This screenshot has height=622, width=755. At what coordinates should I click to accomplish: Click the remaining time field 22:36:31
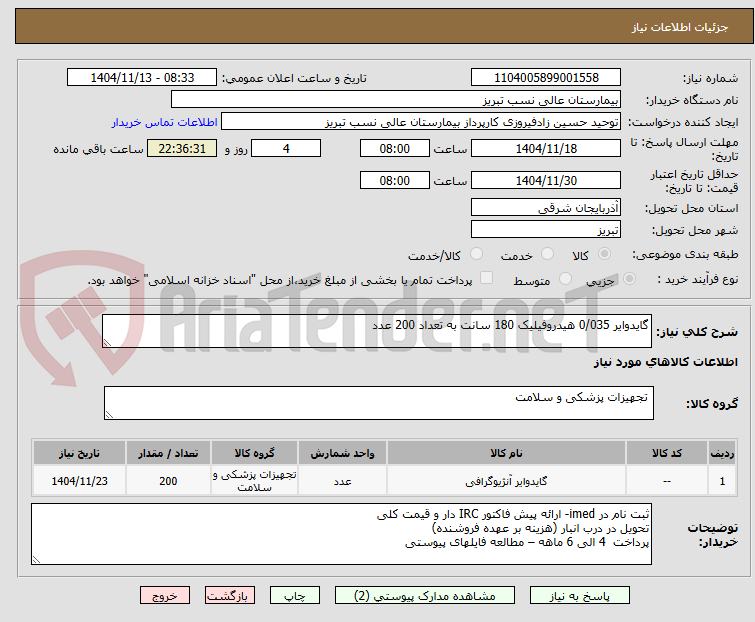(x=182, y=148)
